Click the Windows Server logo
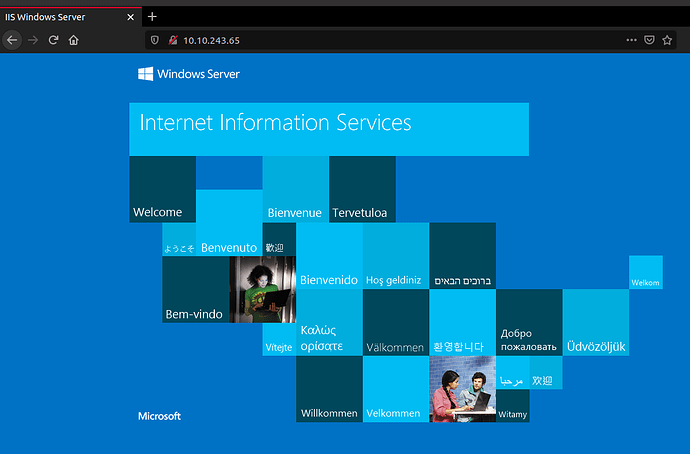The width and height of the screenshot is (690, 454). coord(189,73)
